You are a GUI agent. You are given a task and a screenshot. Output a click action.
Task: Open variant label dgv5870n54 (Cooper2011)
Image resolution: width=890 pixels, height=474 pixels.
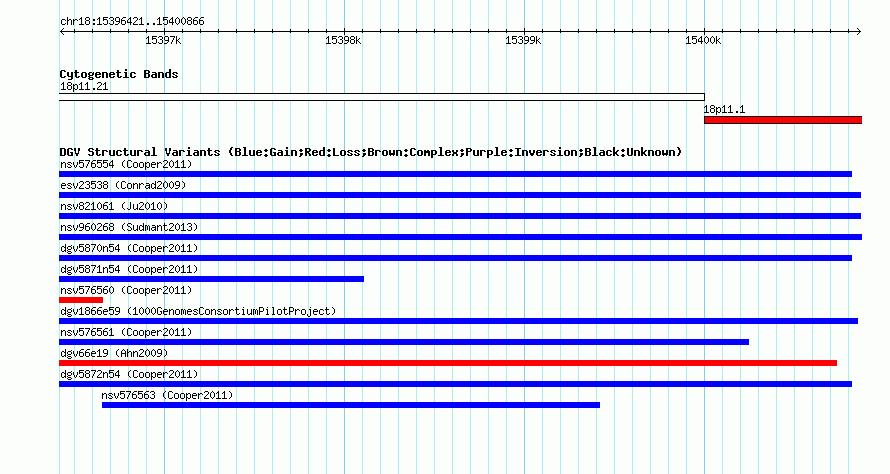[x=129, y=249]
